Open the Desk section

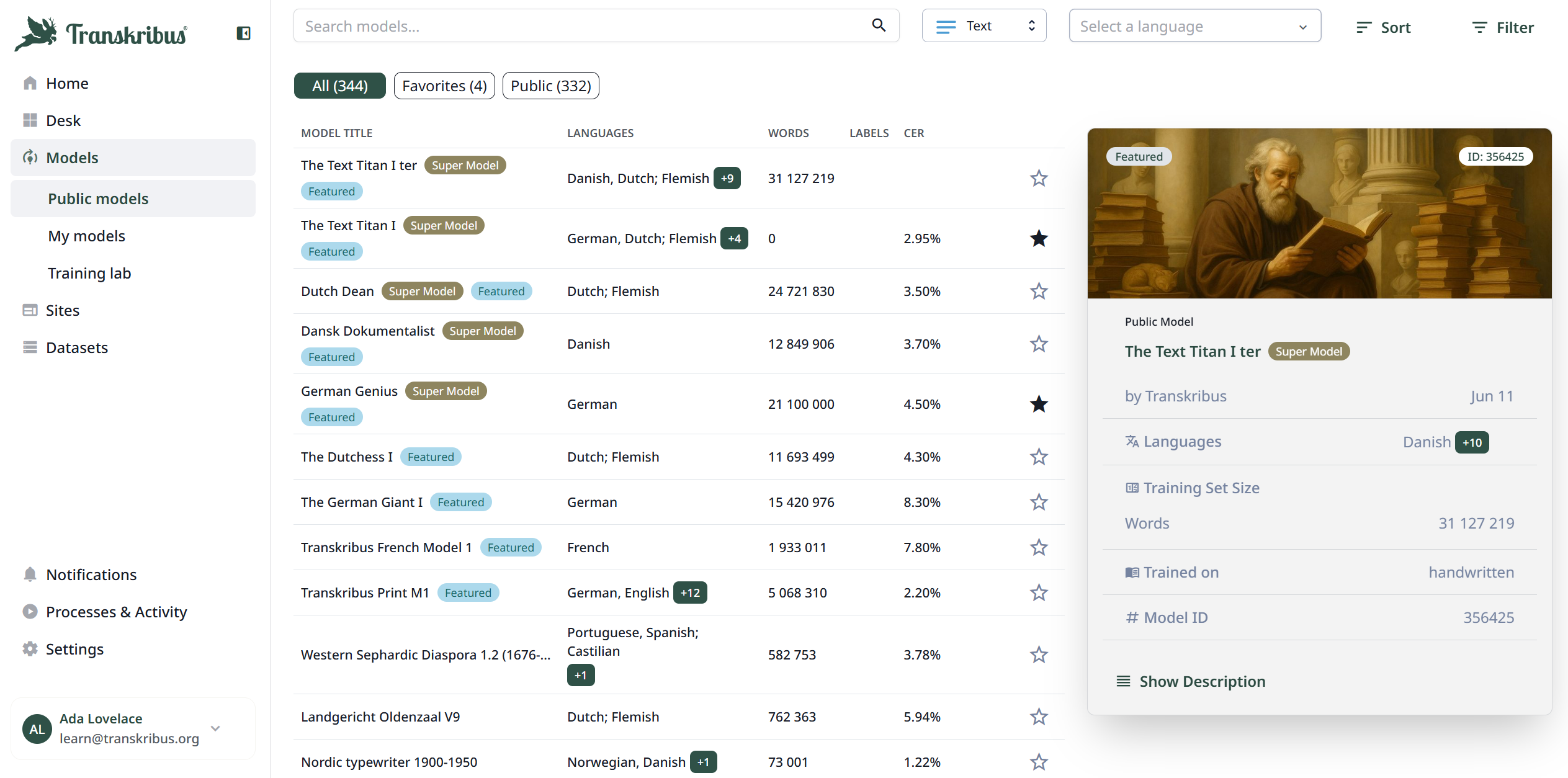click(63, 120)
